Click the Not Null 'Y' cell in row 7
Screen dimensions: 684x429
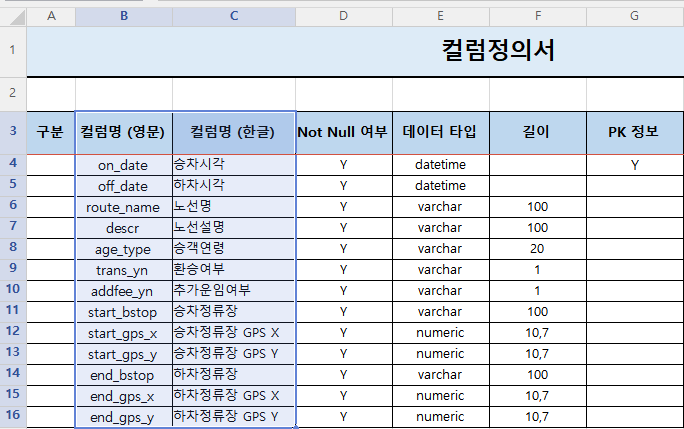pos(344,228)
